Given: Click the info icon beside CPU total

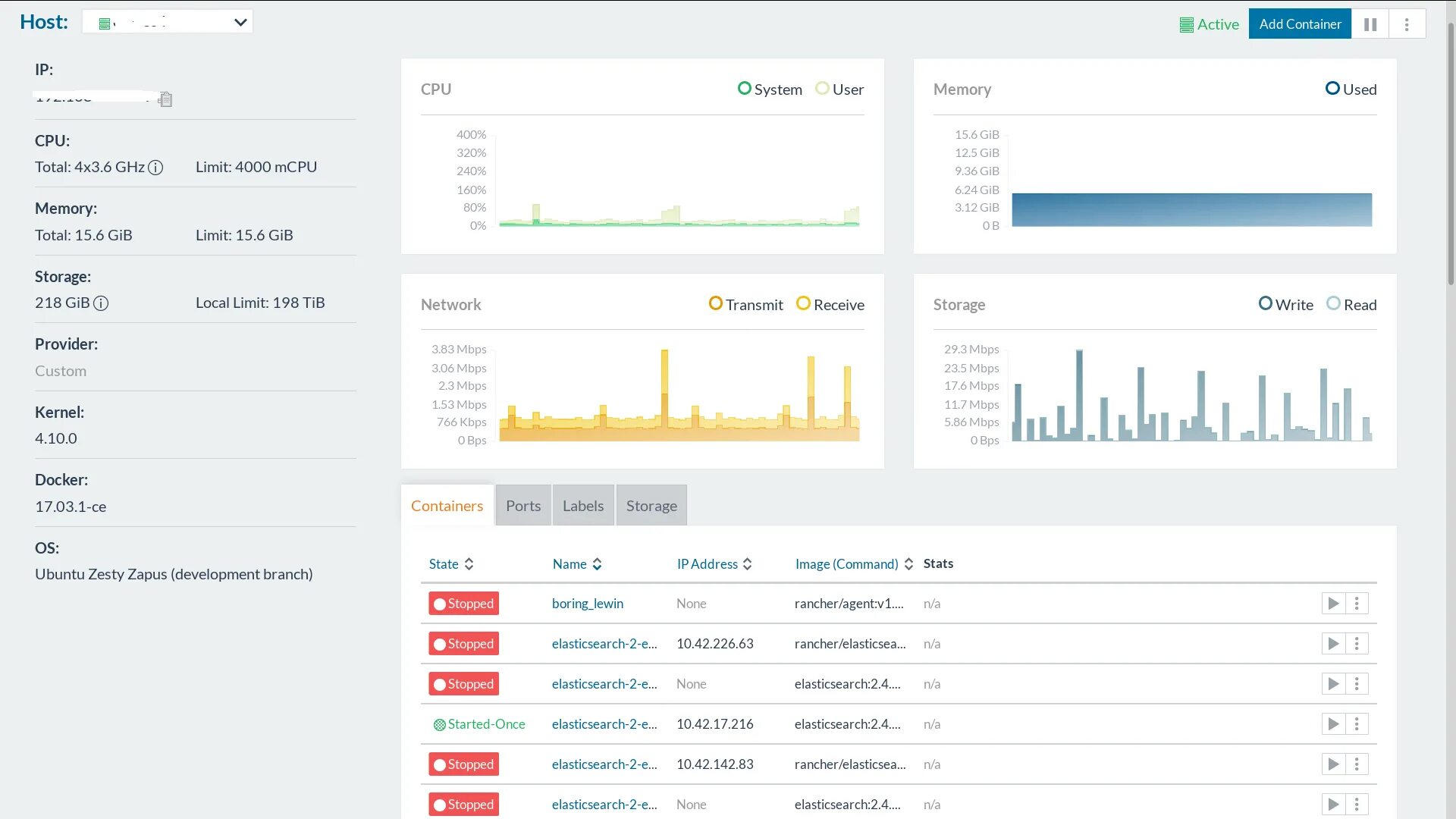Looking at the screenshot, I should point(155,168).
